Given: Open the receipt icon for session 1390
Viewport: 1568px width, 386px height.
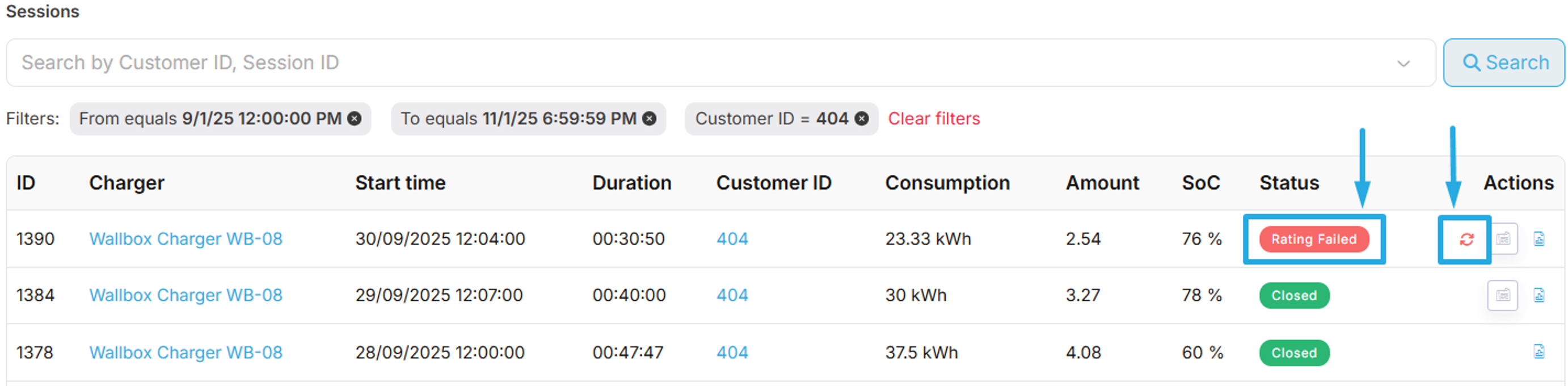Looking at the screenshot, I should (x=1503, y=238).
